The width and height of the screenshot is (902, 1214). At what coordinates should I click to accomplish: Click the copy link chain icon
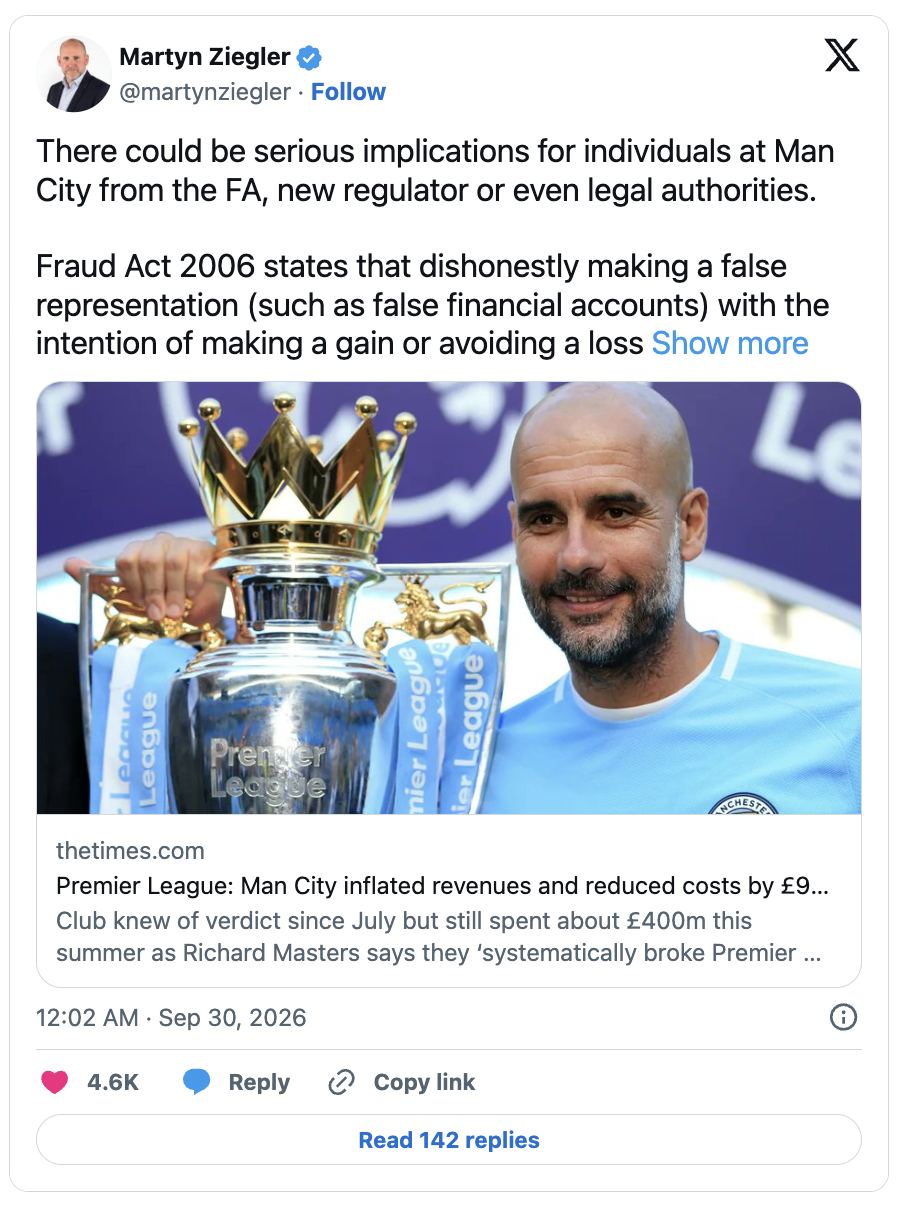pos(342,1082)
